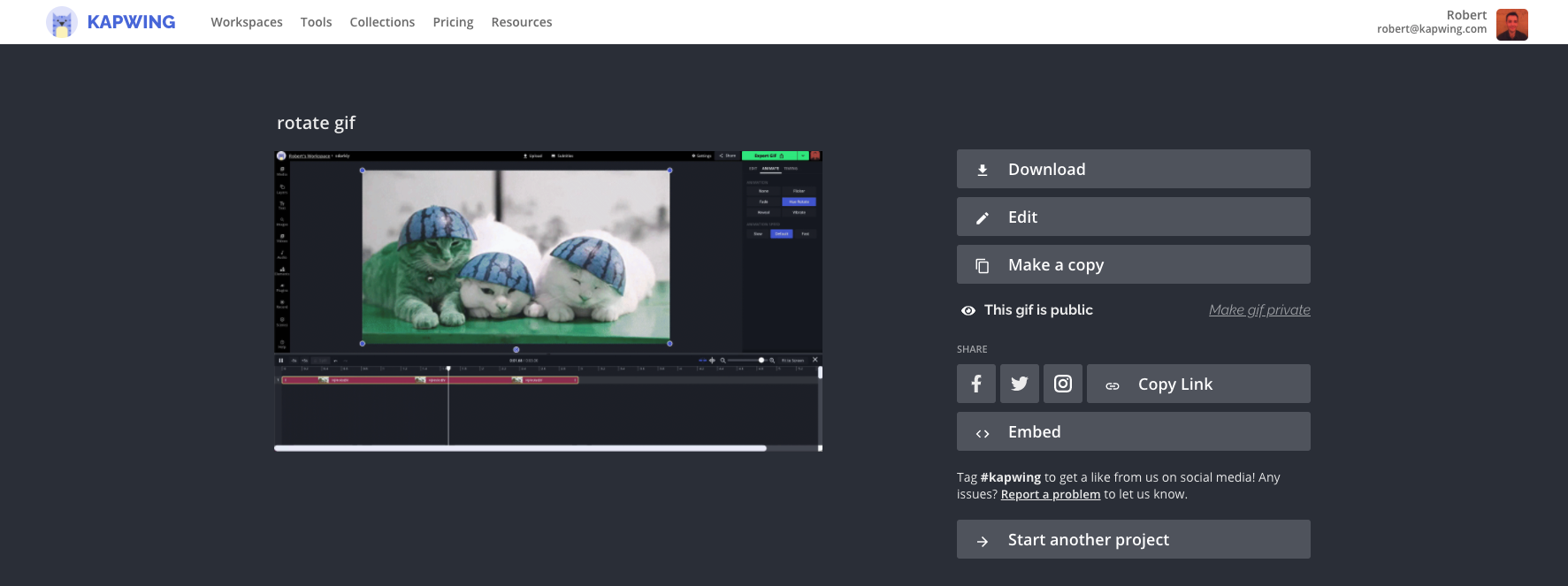
Task: Expand the Resources menu
Action: [521, 22]
